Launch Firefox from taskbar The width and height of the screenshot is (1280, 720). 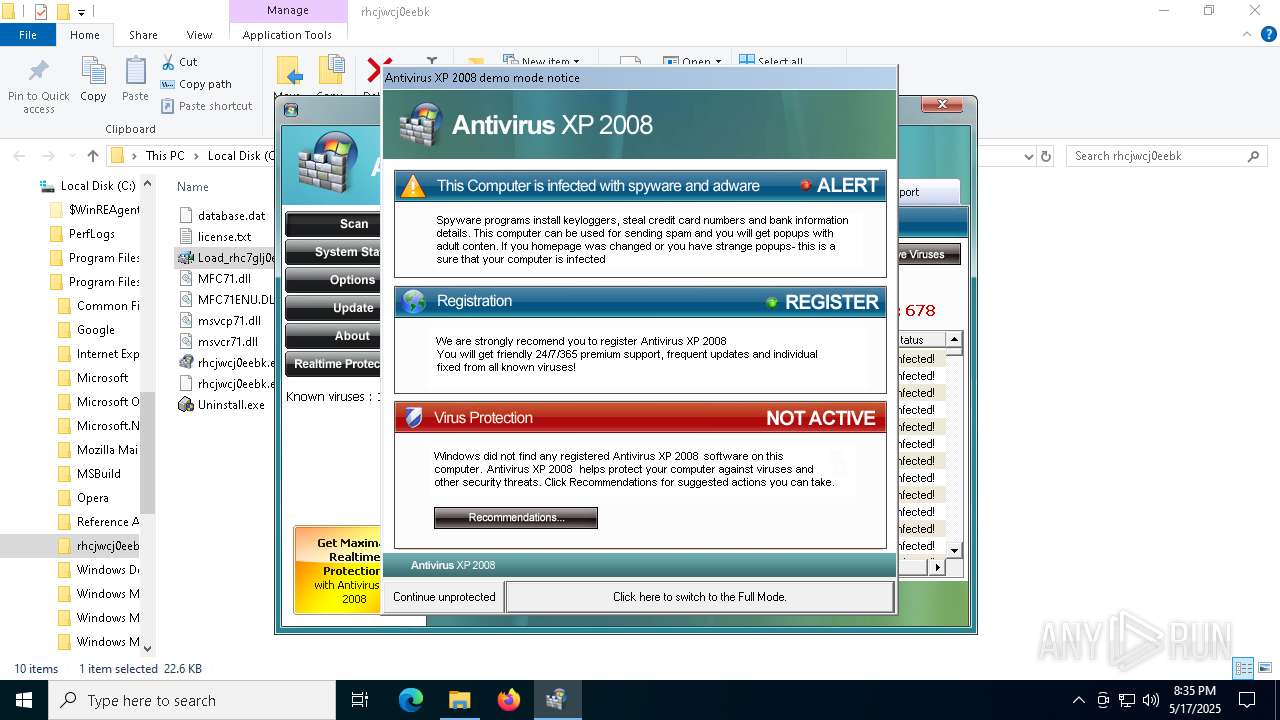pyautogui.click(x=508, y=700)
